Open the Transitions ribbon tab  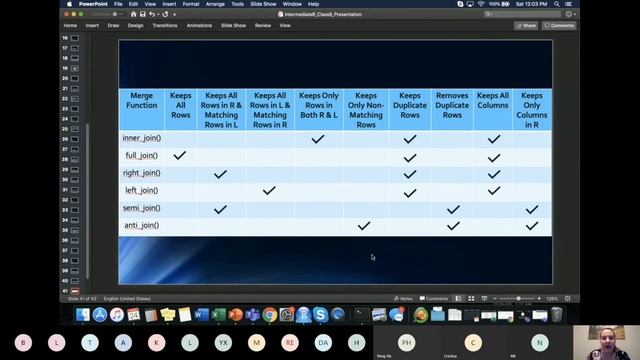pyautogui.click(x=165, y=25)
